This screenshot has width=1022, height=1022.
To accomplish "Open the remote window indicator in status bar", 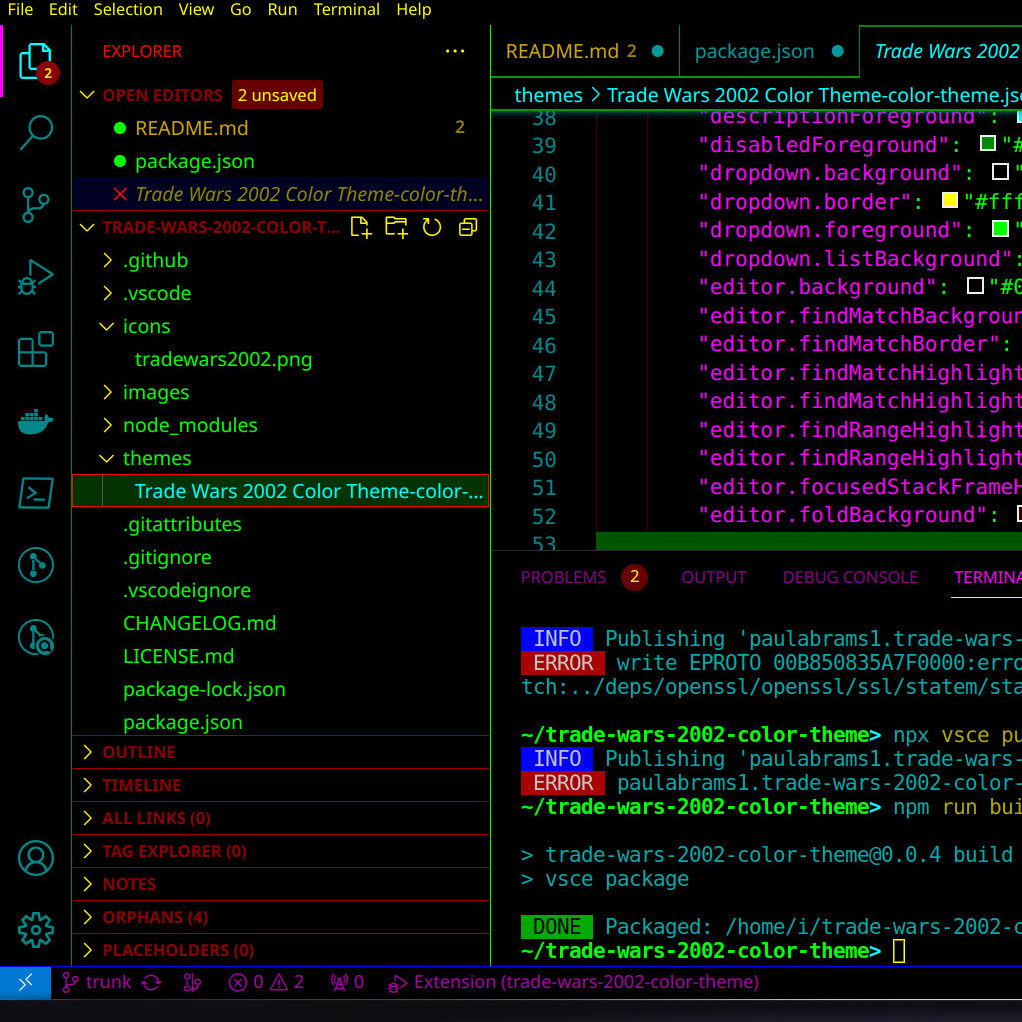I will (25, 982).
